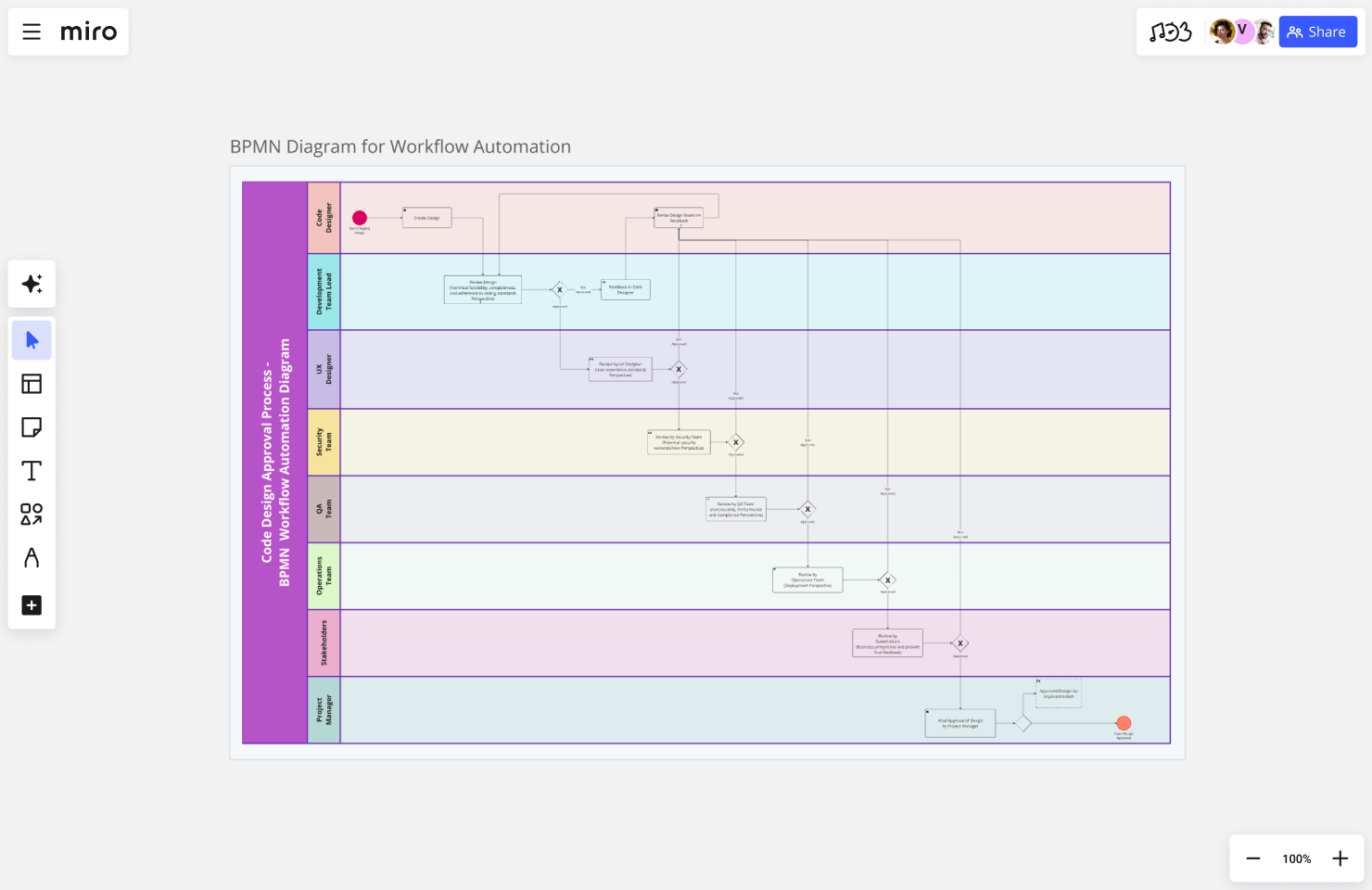This screenshot has height=890, width=1372.
Task: Click the 100% zoom level control
Action: click(1296, 858)
